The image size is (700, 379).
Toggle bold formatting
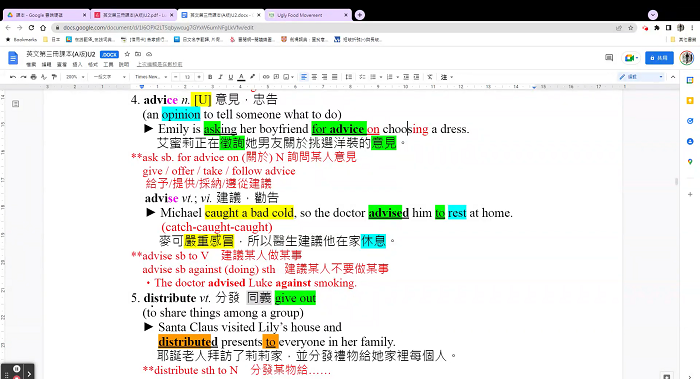click(210, 77)
